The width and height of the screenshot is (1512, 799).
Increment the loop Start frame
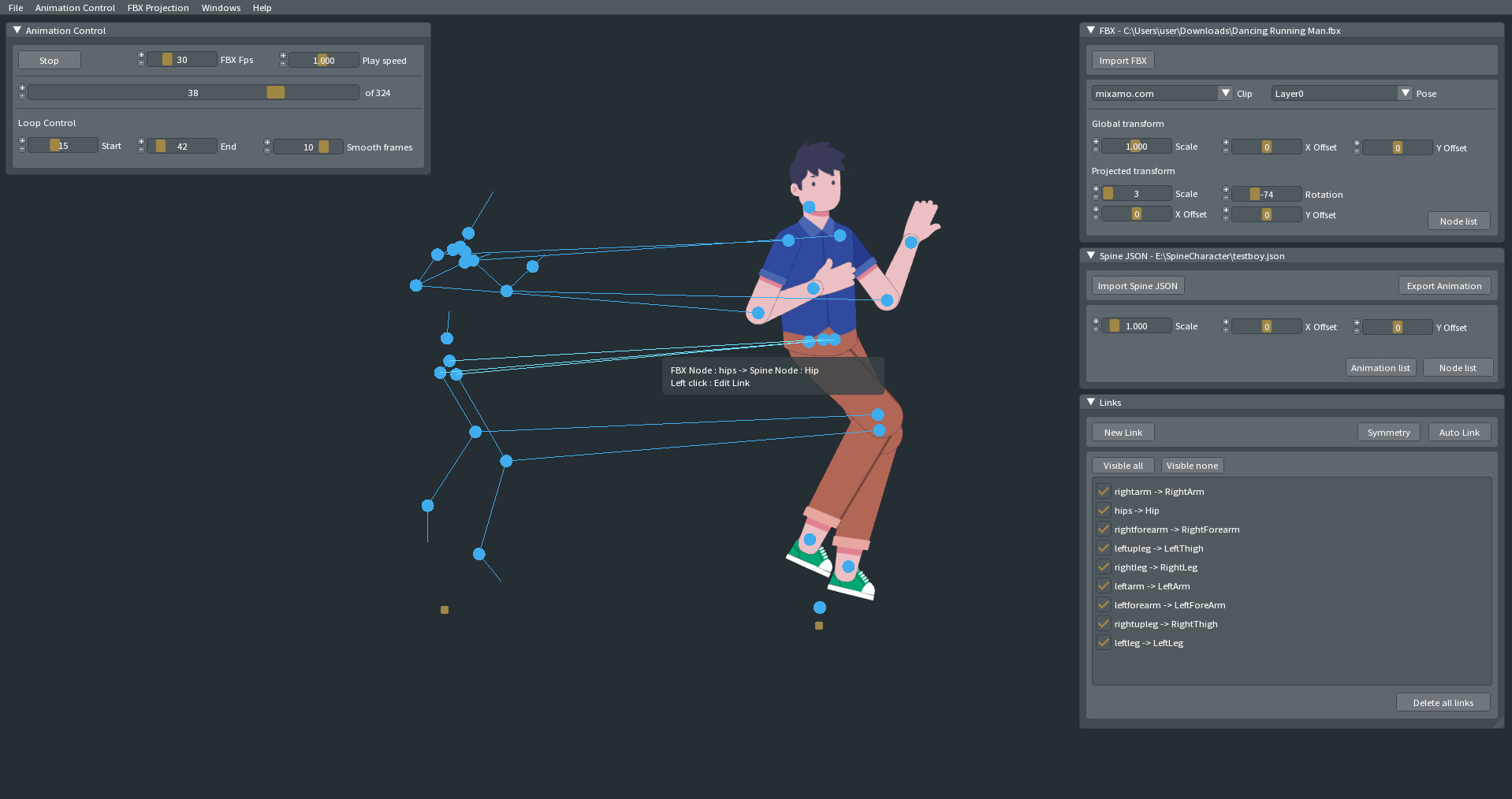coord(21,141)
